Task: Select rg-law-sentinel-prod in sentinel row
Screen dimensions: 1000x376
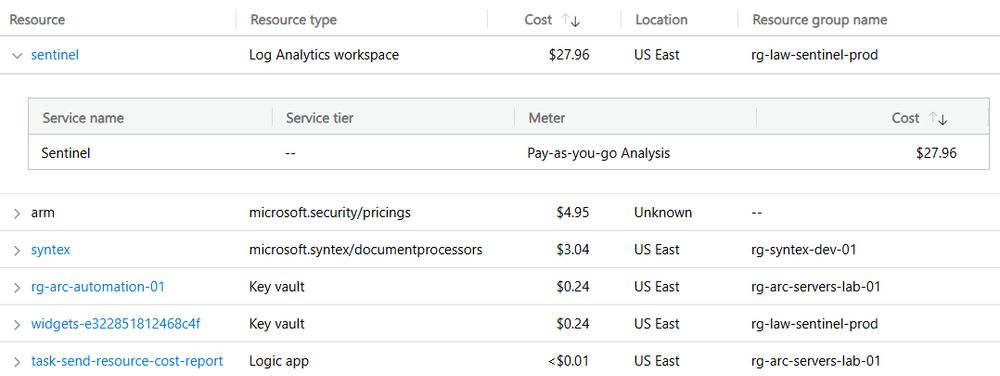Action: pos(815,55)
